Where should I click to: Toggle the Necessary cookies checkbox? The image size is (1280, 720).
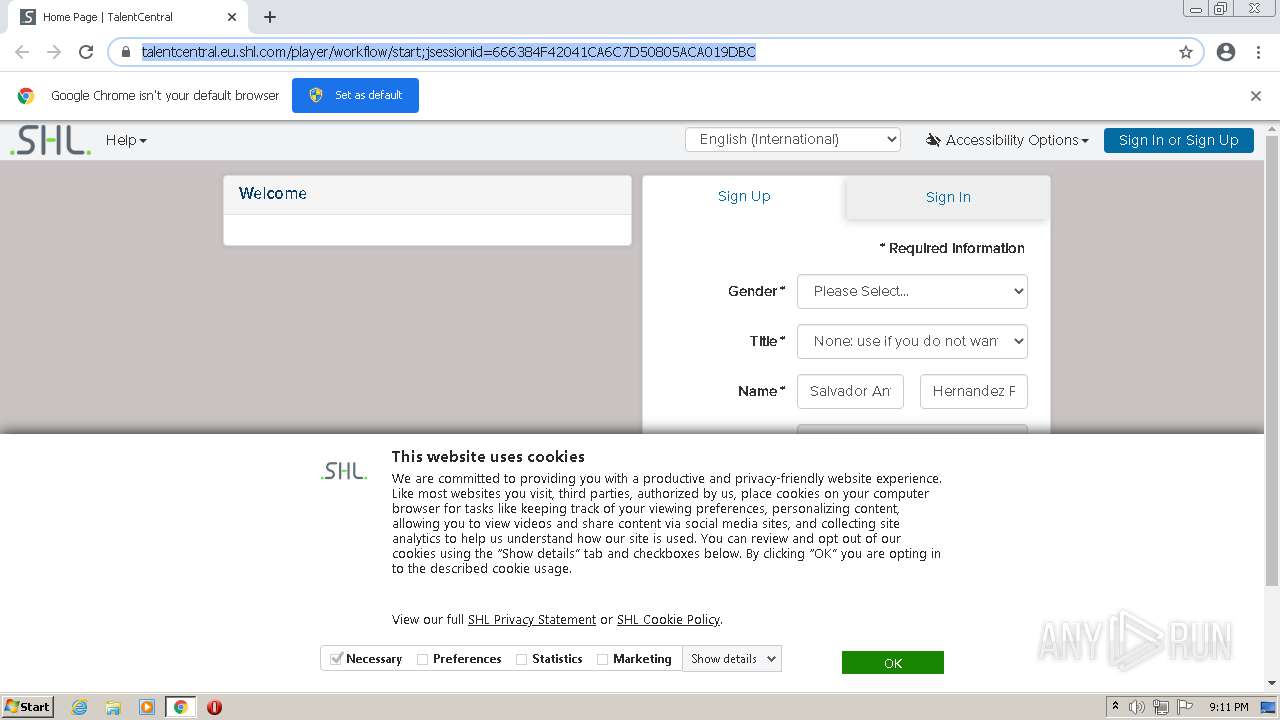pos(337,659)
